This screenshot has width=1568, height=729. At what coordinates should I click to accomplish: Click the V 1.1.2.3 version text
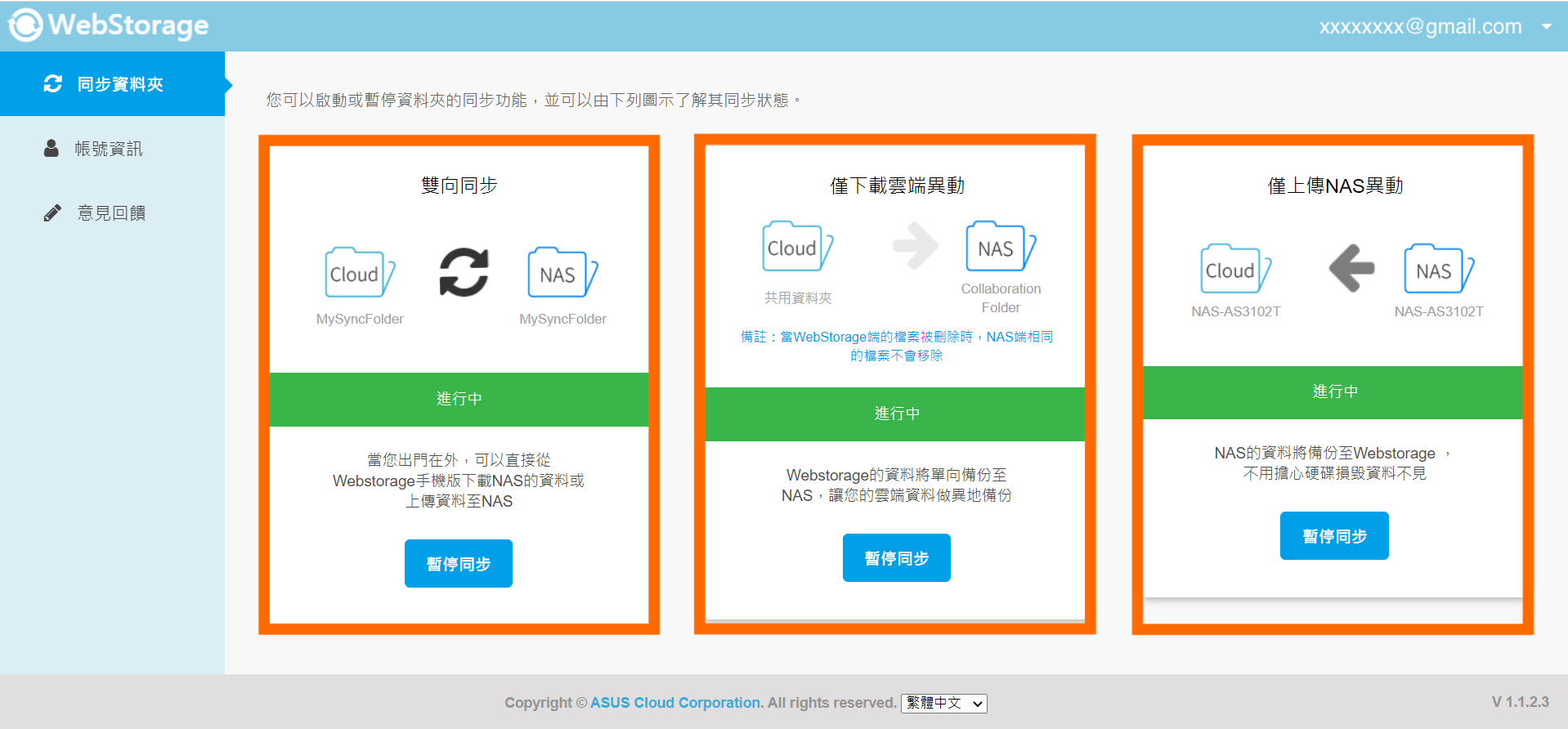(1520, 702)
